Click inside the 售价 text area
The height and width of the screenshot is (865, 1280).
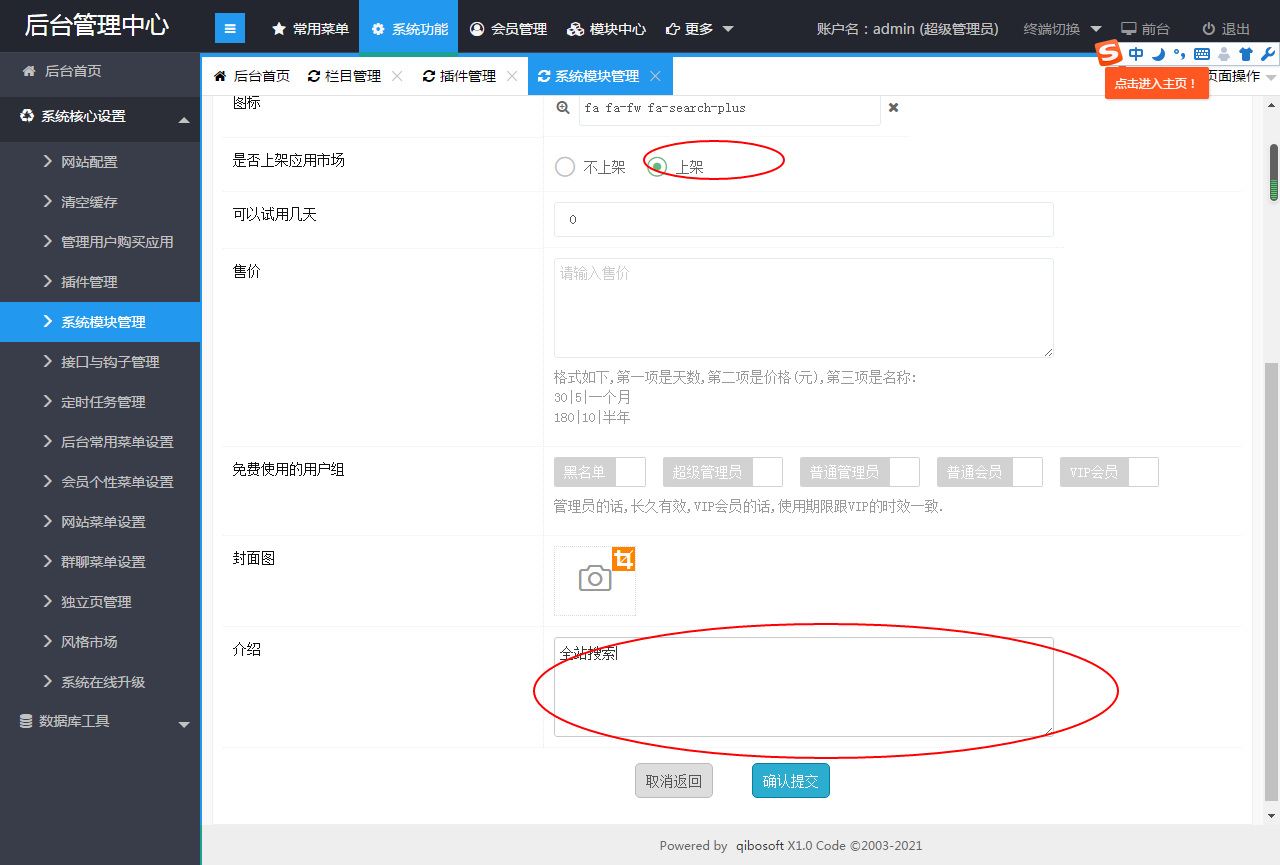803,308
